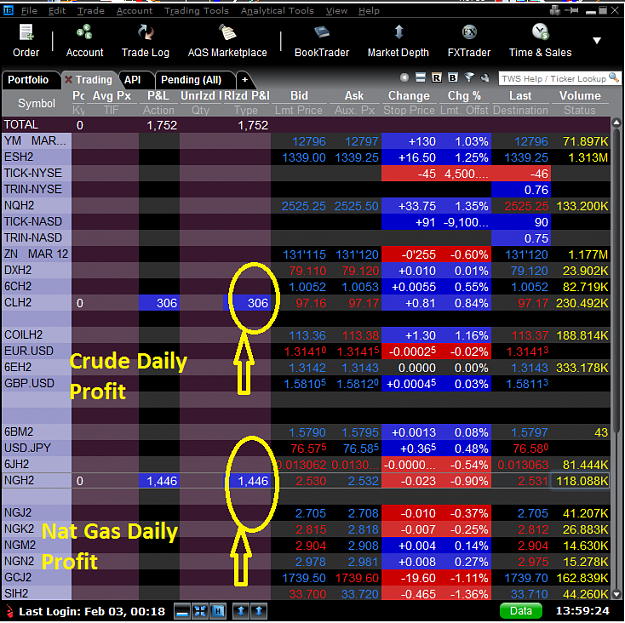
Task: Click the blue dash button in status bar
Action: click(x=183, y=611)
